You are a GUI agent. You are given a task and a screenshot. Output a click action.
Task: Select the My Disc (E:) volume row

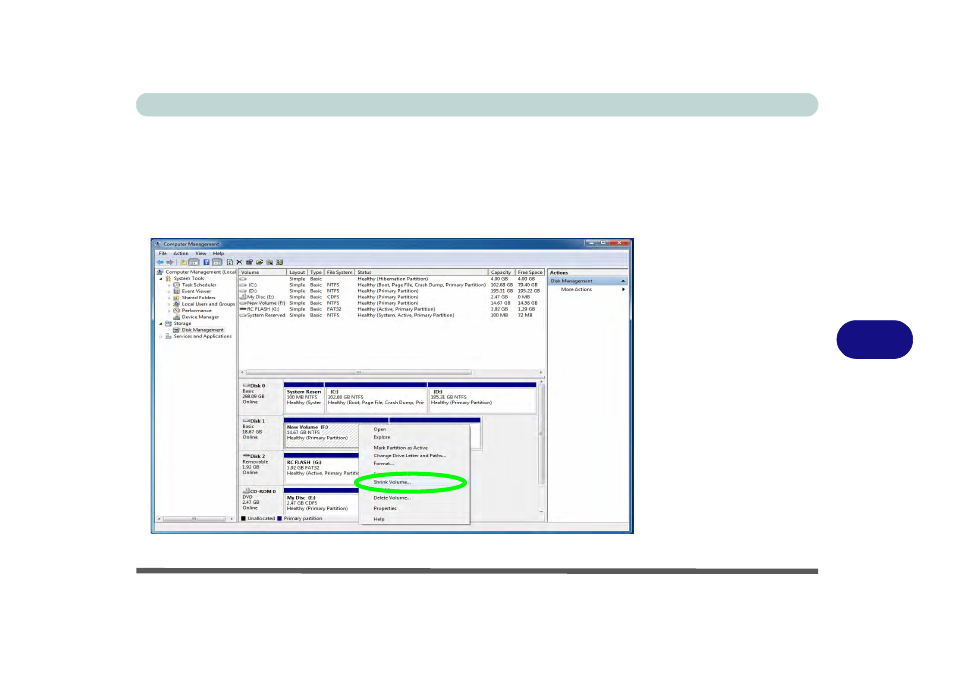pyautogui.click(x=392, y=297)
